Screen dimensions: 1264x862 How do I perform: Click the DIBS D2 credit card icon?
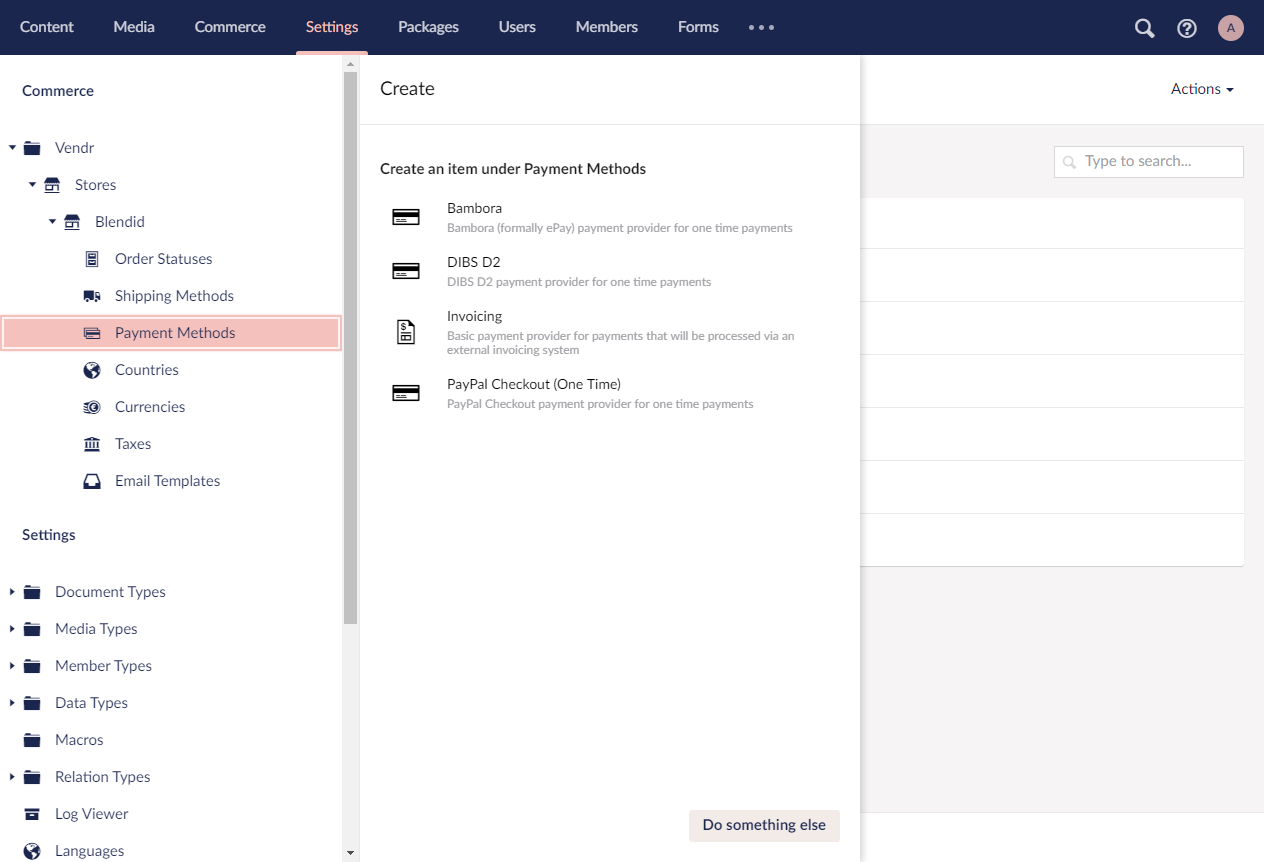[406, 271]
